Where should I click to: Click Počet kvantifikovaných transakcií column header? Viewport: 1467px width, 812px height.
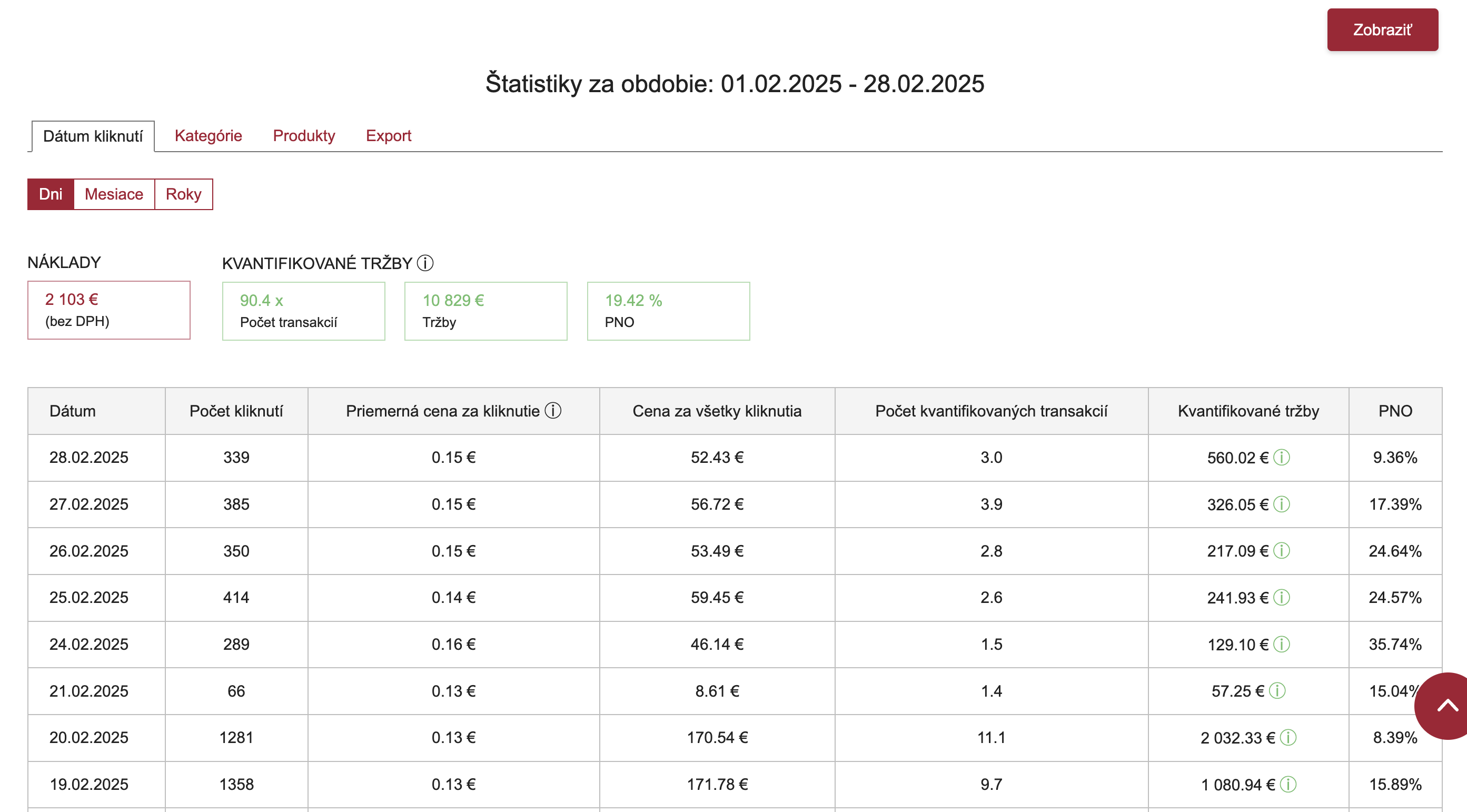(x=992, y=411)
